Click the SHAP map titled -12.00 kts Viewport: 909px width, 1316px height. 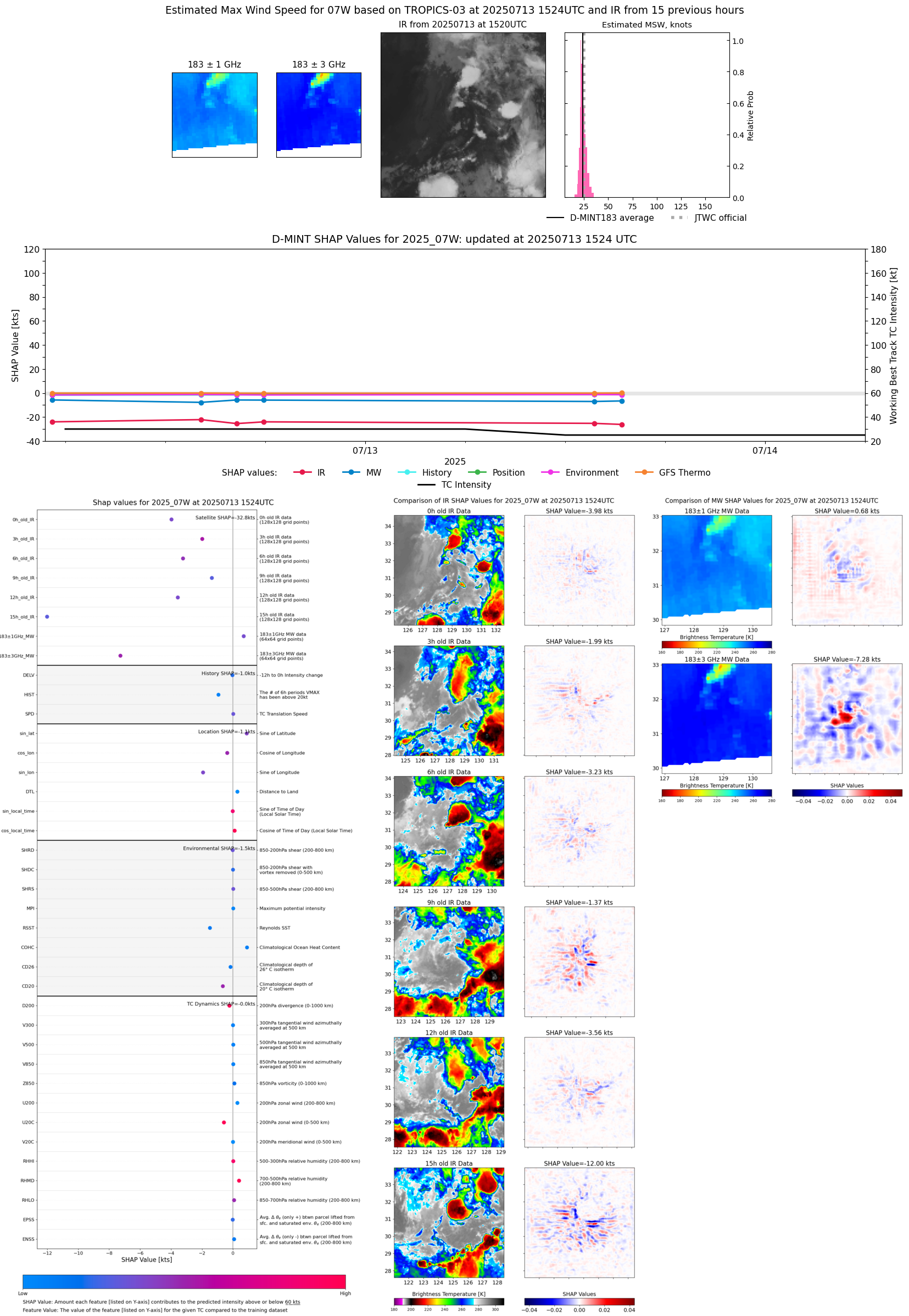click(579, 1223)
